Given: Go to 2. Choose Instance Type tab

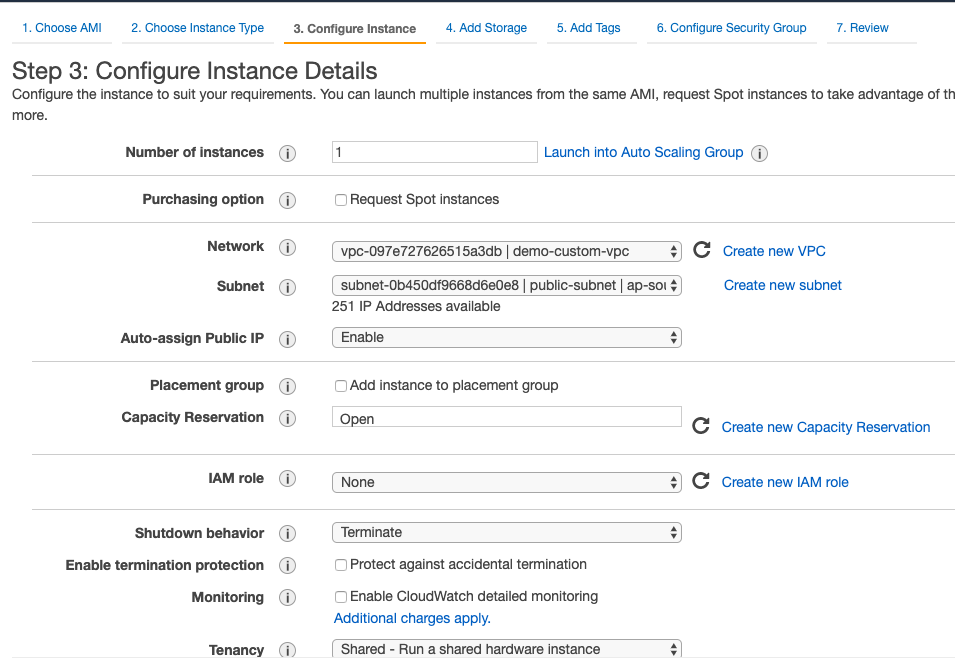Looking at the screenshot, I should [x=197, y=28].
